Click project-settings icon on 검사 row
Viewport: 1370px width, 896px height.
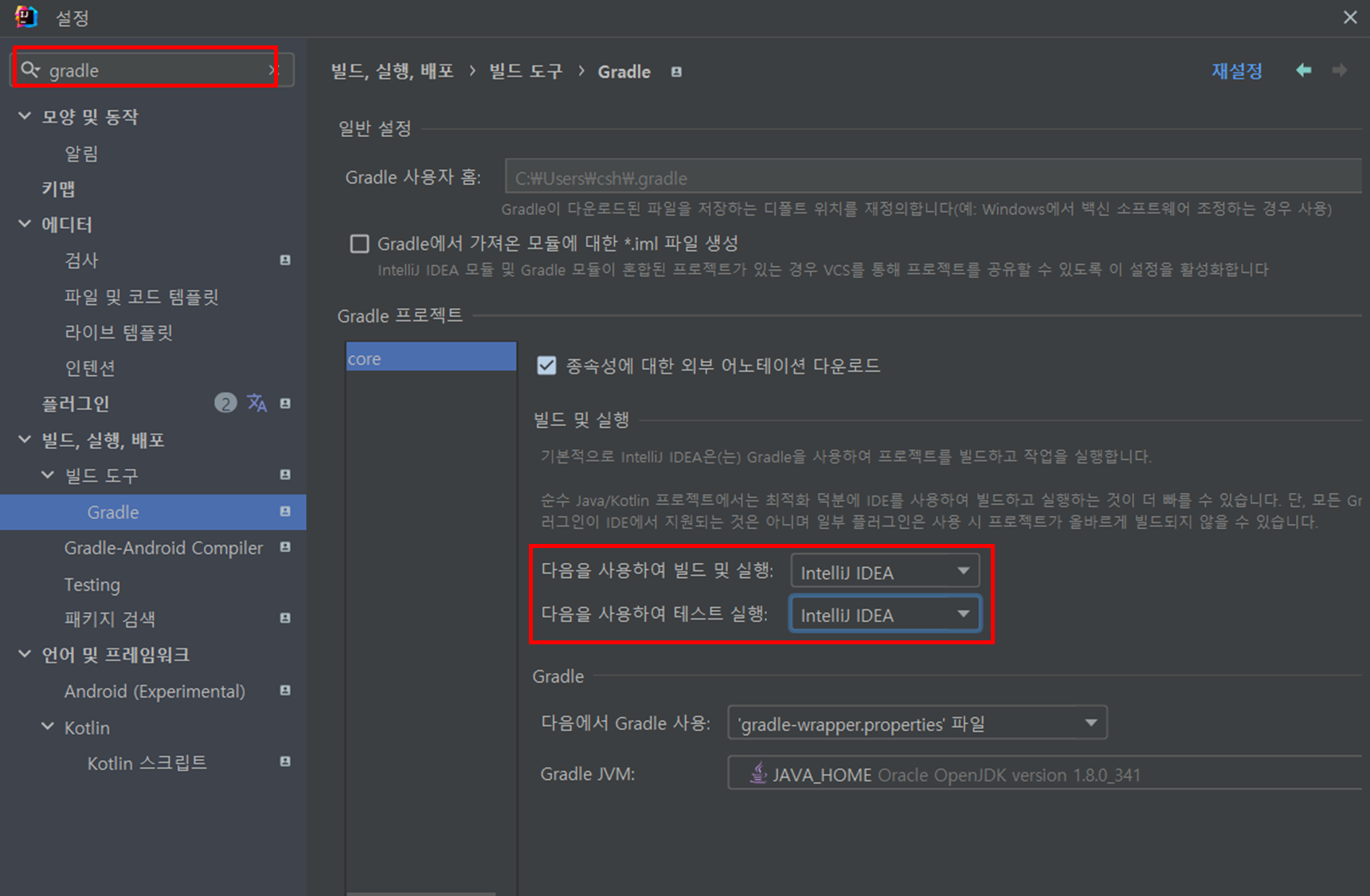285,260
